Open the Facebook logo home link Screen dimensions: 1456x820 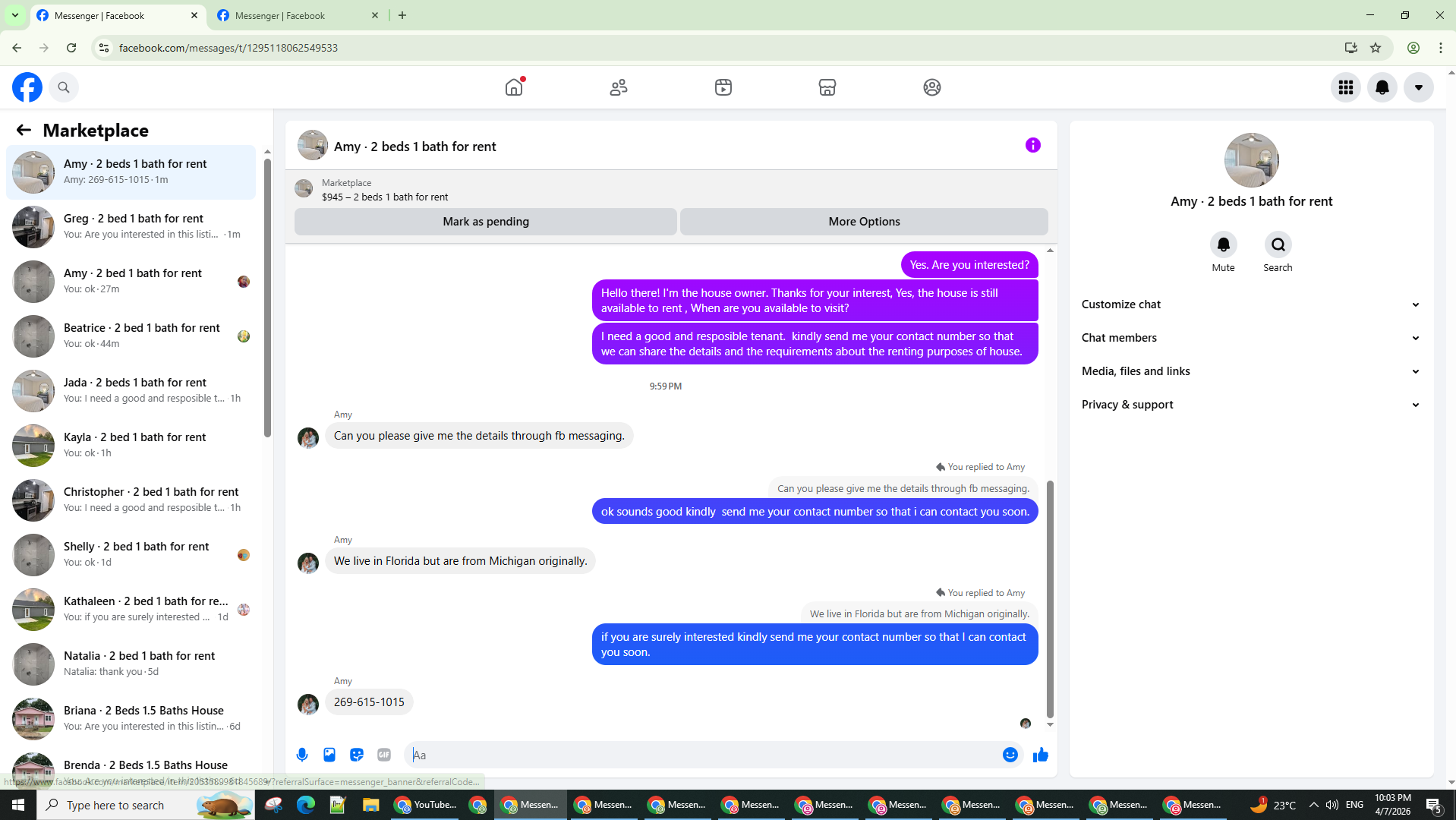[27, 87]
